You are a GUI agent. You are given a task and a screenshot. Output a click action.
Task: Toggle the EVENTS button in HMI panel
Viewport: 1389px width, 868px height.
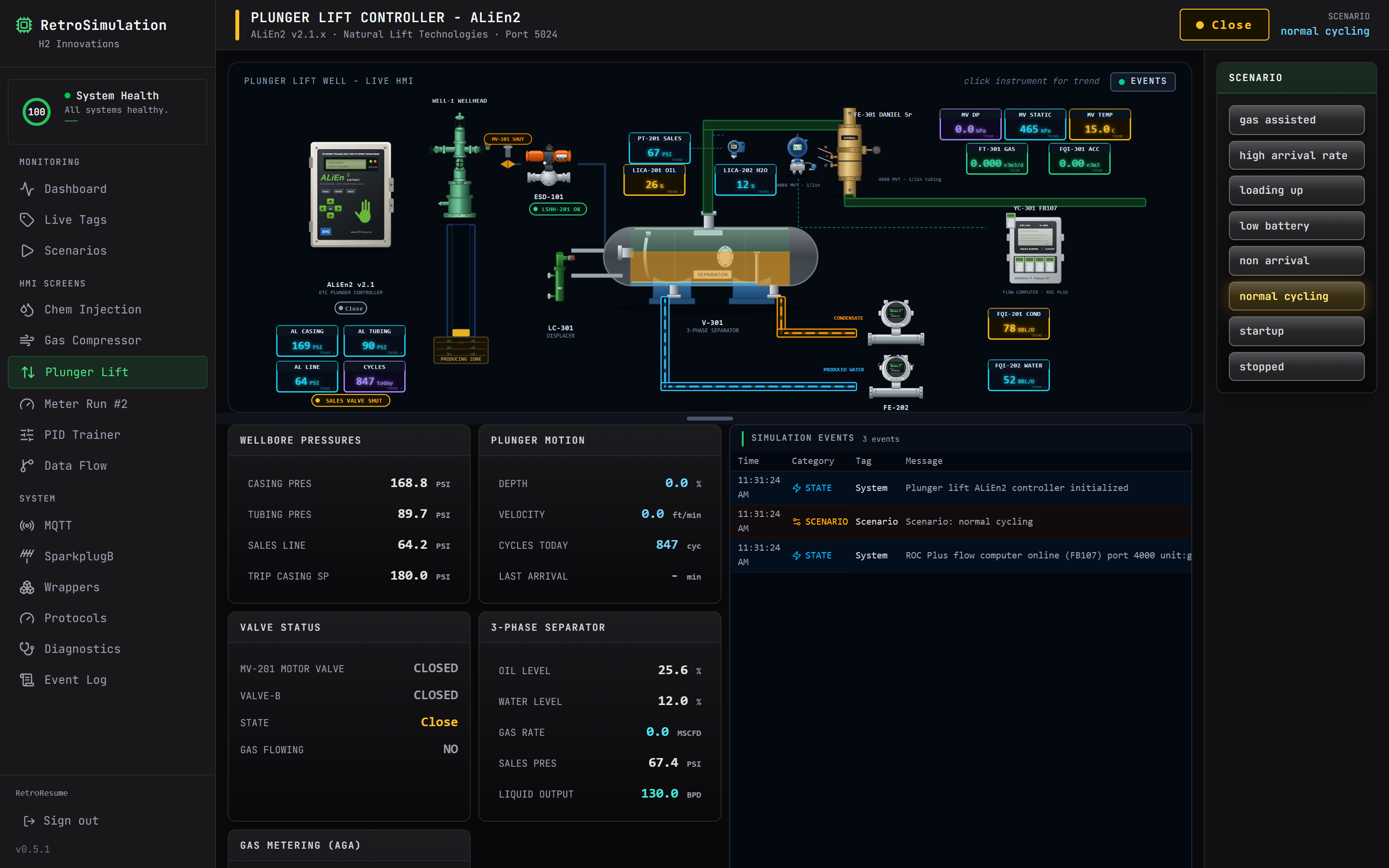coord(1143,81)
